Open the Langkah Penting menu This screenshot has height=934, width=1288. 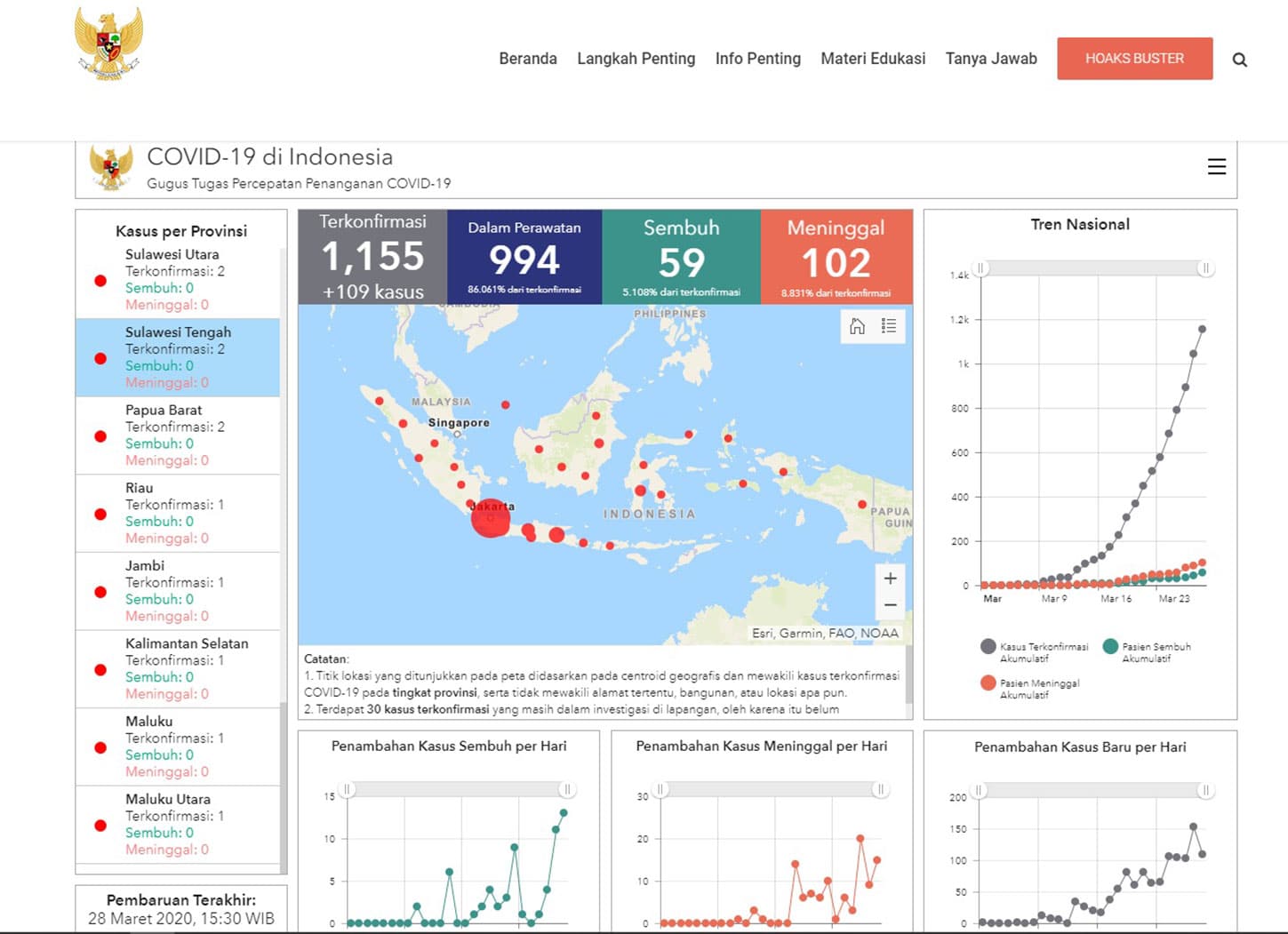636,59
